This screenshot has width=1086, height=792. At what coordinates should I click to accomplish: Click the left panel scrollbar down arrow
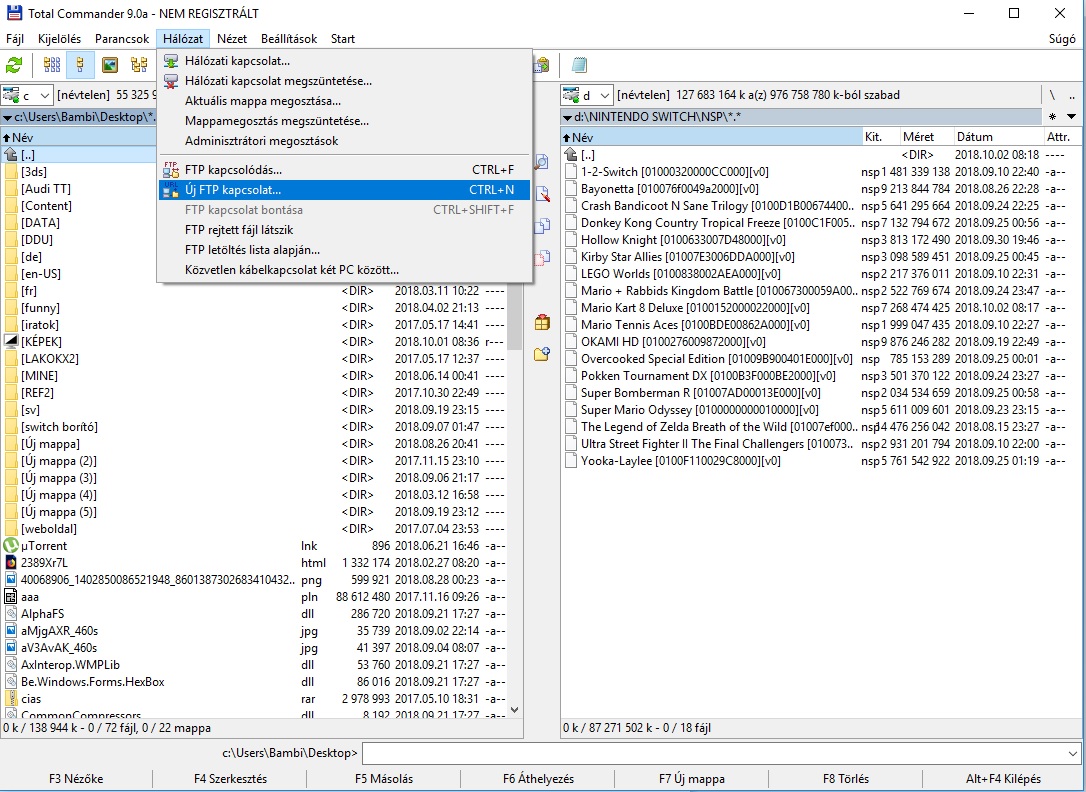tap(515, 710)
